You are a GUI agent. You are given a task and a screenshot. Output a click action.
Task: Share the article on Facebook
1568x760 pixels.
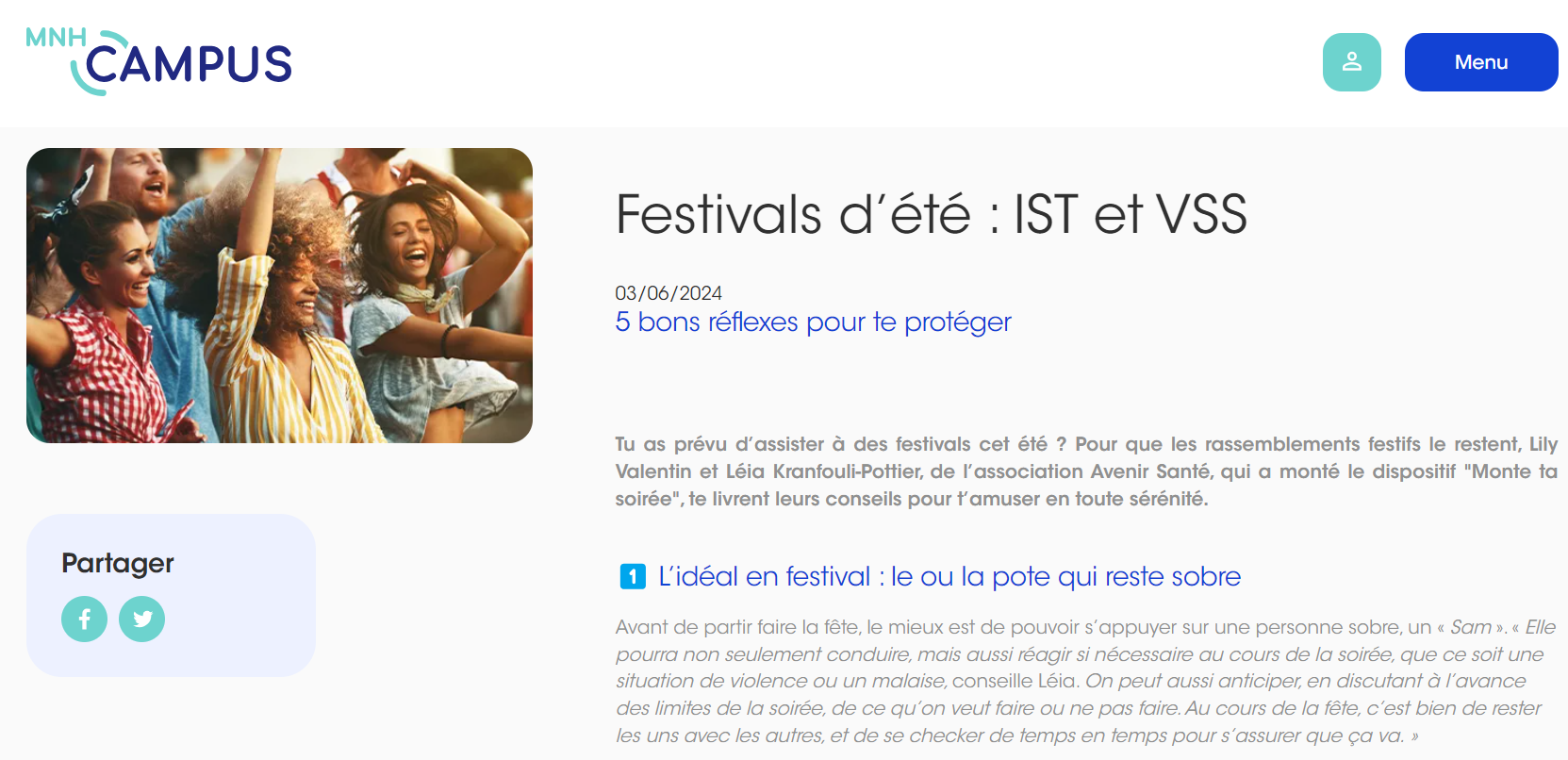[84, 620]
